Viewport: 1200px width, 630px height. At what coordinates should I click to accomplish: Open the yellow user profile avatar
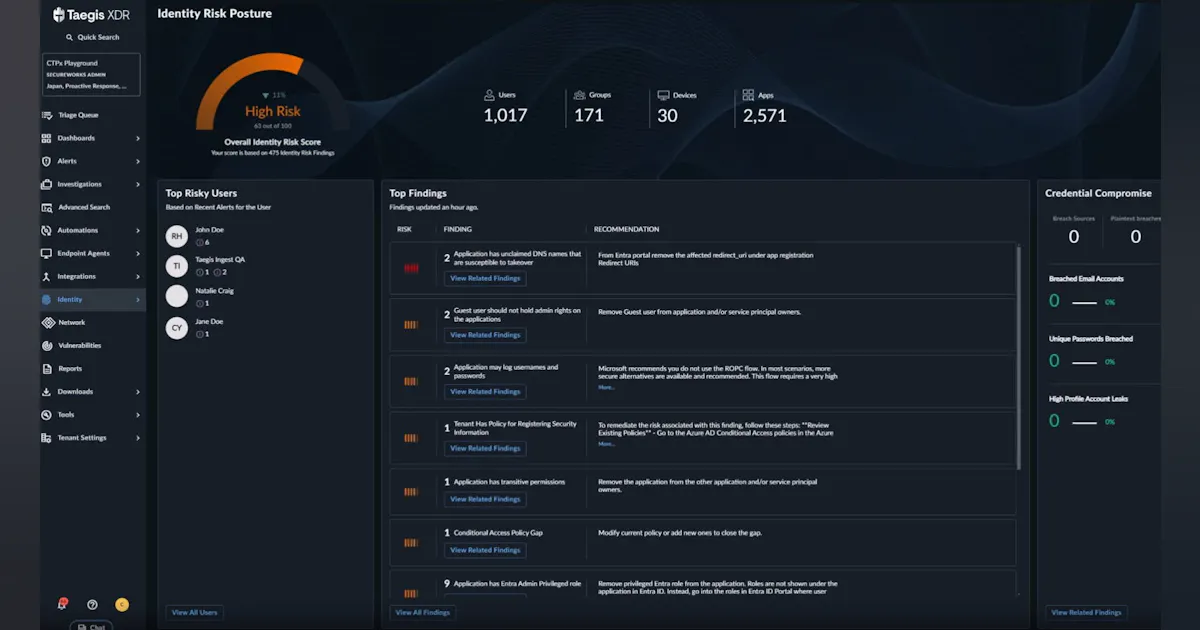pos(122,604)
